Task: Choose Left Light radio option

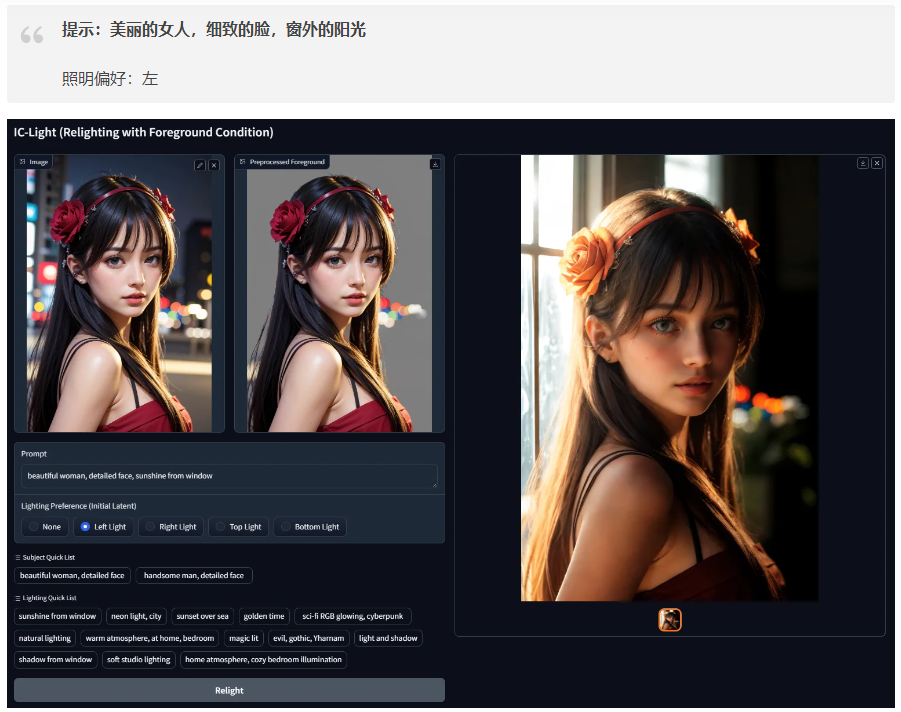Action: pos(103,527)
